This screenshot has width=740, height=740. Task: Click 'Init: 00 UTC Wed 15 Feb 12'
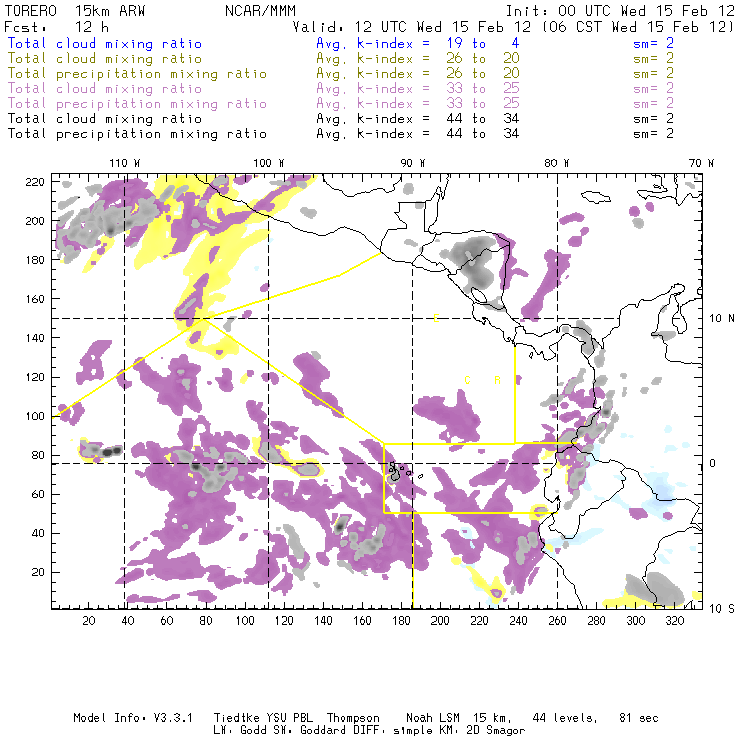pyautogui.click(x=620, y=11)
